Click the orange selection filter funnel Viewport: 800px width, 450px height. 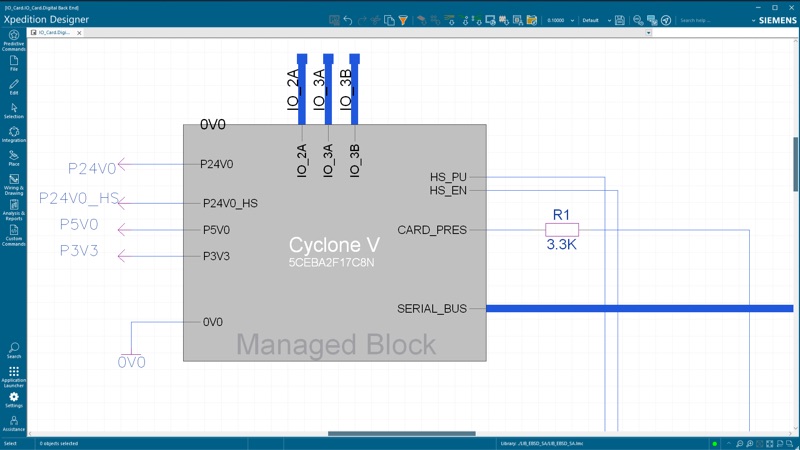coord(403,20)
